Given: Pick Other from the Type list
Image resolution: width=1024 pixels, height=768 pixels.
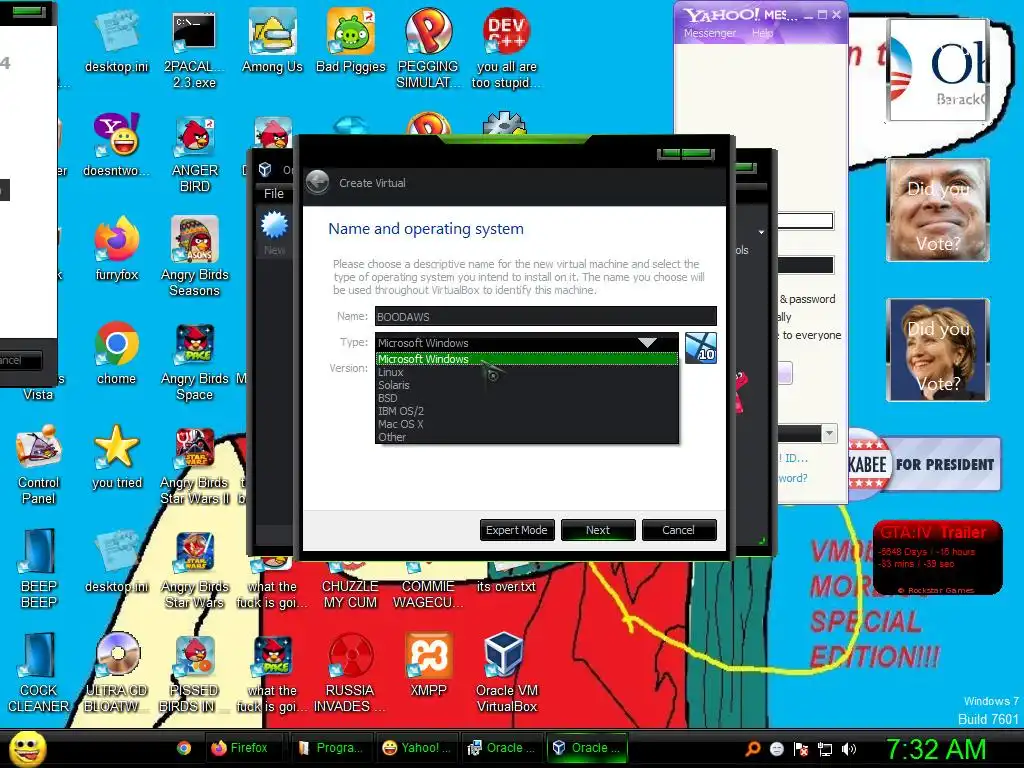Looking at the screenshot, I should click(526, 438).
